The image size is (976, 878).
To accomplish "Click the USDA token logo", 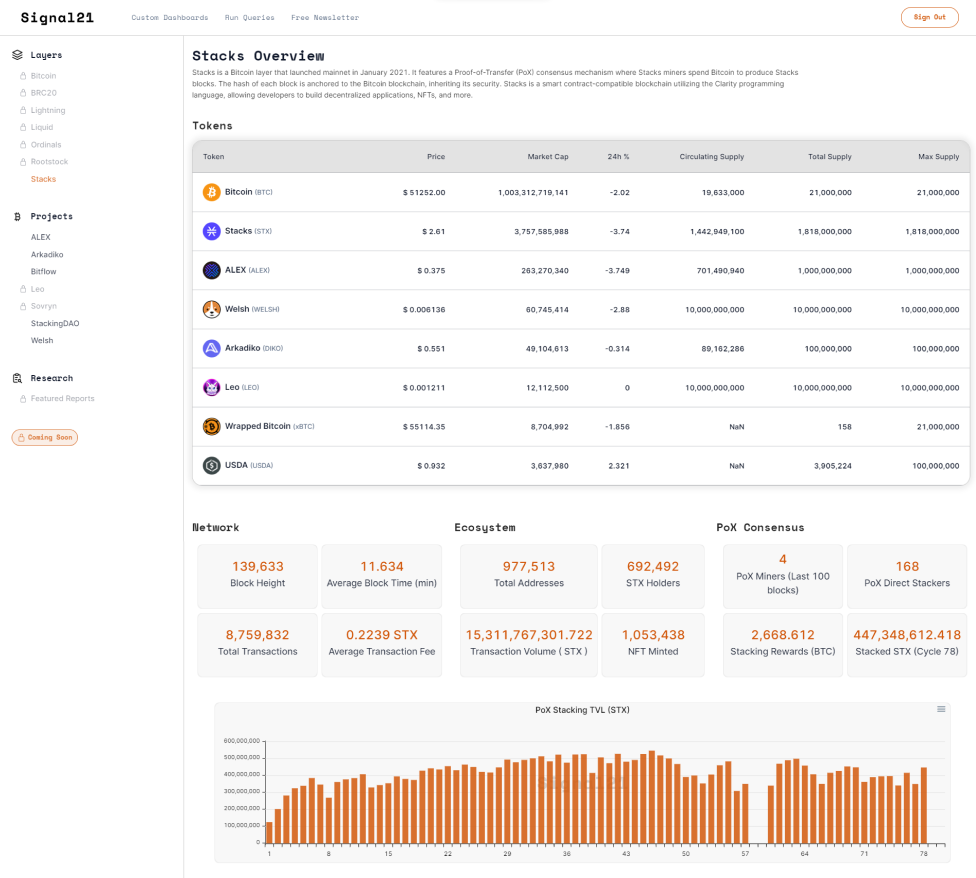I will (211, 465).
